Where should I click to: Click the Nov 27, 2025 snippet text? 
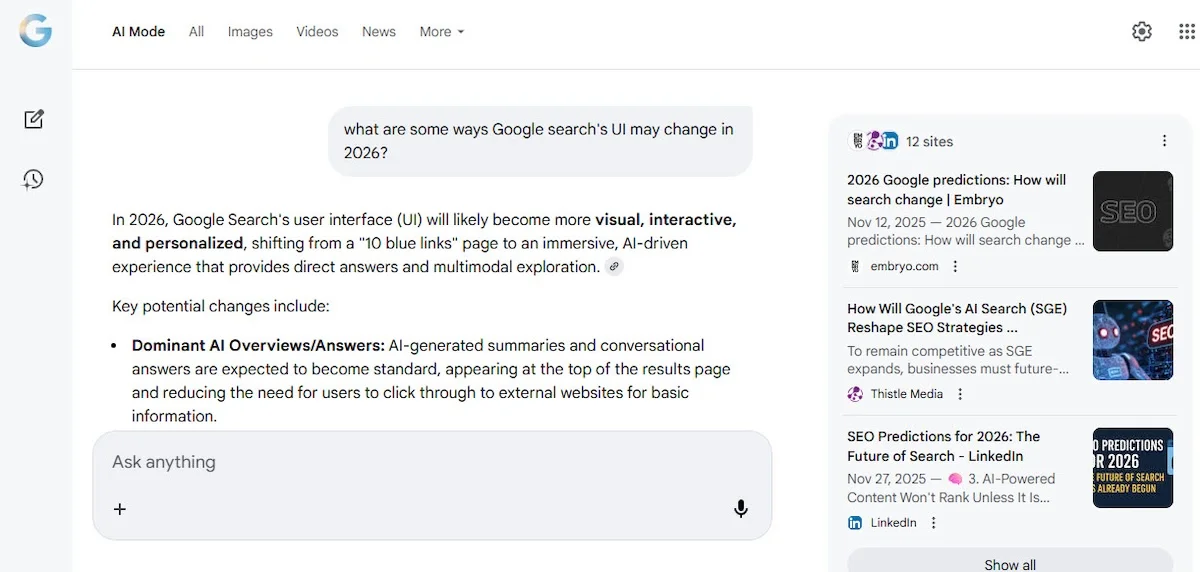951,488
